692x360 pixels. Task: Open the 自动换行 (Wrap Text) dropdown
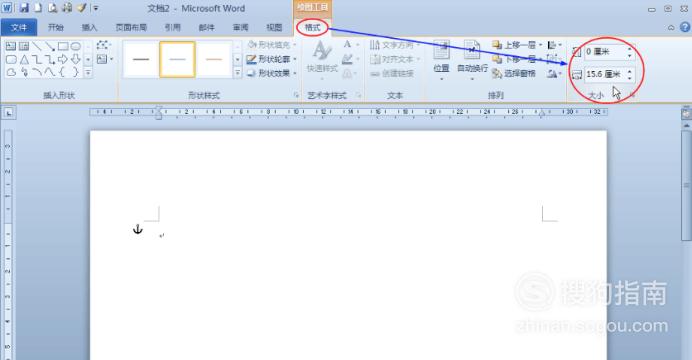pos(472,59)
